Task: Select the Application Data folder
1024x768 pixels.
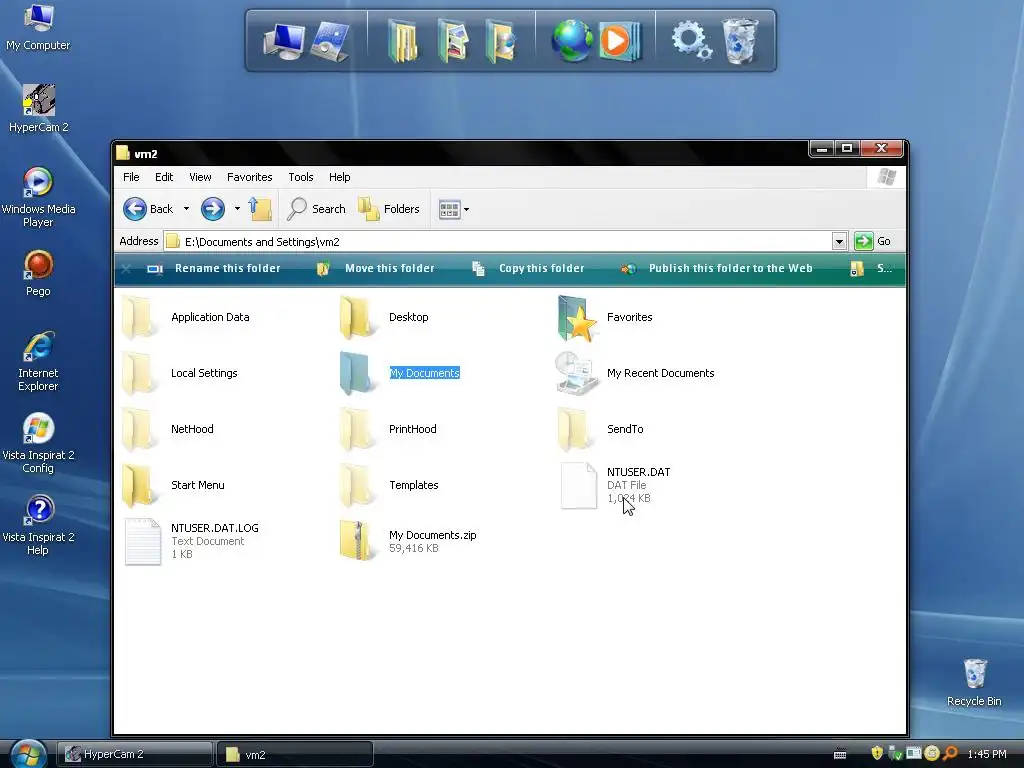Action: pos(186,317)
